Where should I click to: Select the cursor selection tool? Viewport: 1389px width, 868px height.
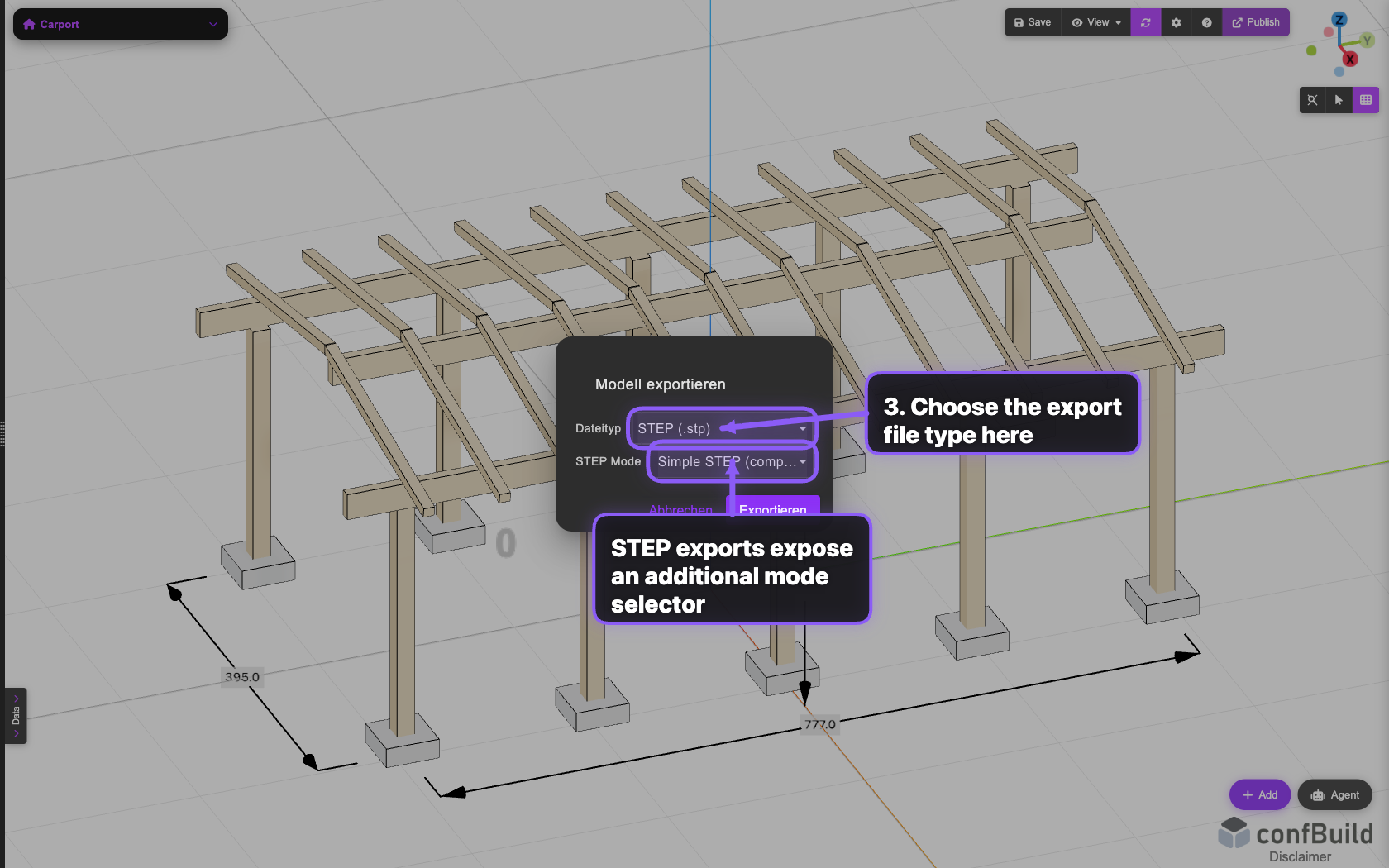coord(1339,100)
